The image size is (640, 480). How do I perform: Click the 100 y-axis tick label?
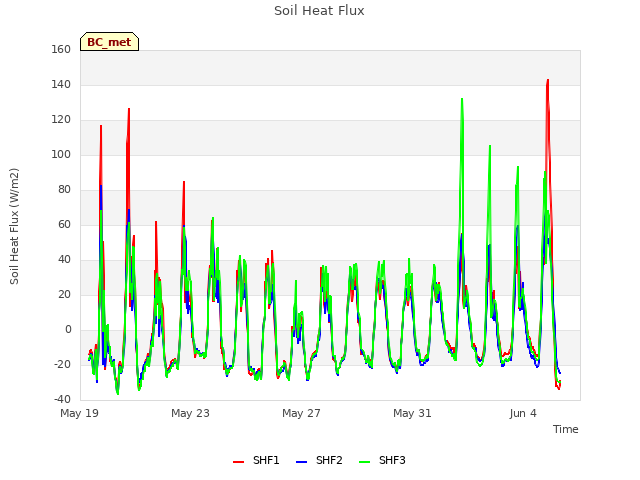pos(61,155)
